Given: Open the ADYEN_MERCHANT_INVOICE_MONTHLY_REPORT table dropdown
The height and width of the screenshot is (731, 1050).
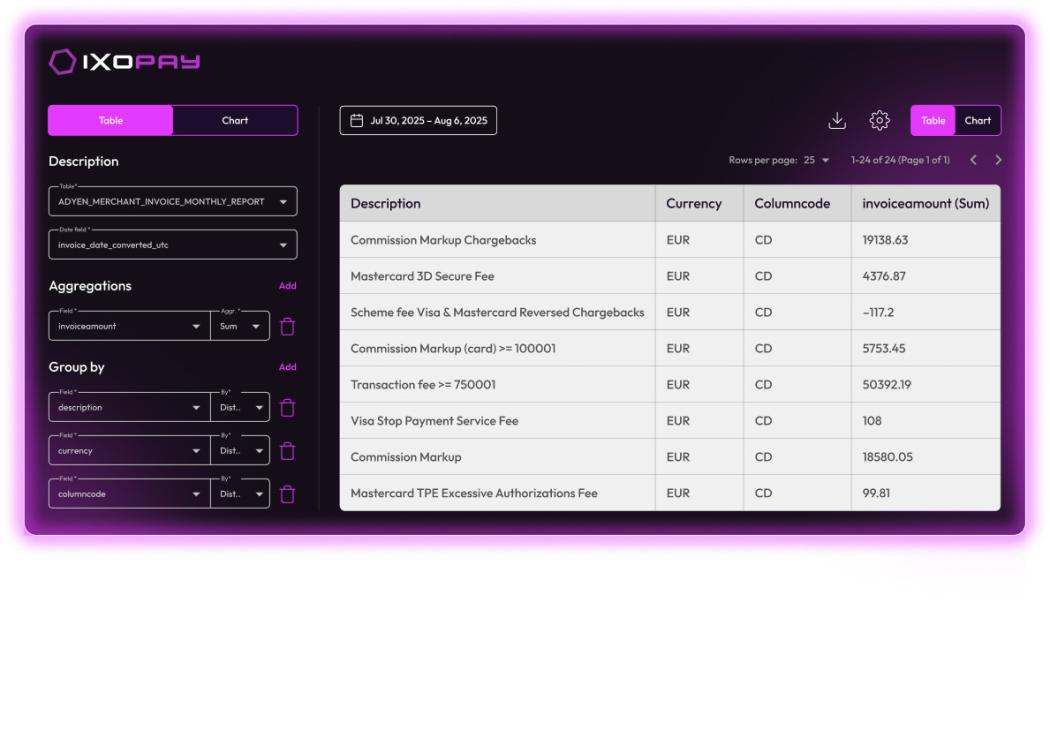Looking at the screenshot, I should coord(172,202).
